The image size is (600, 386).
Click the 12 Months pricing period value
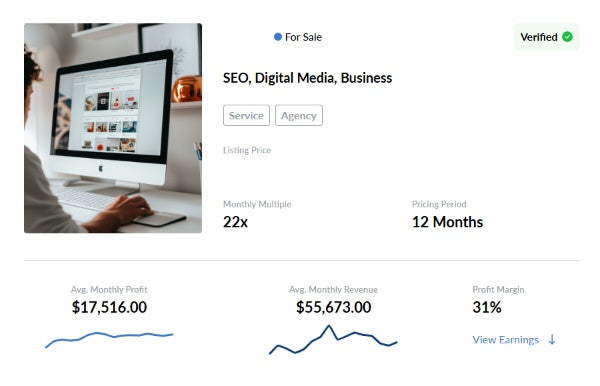coord(447,222)
